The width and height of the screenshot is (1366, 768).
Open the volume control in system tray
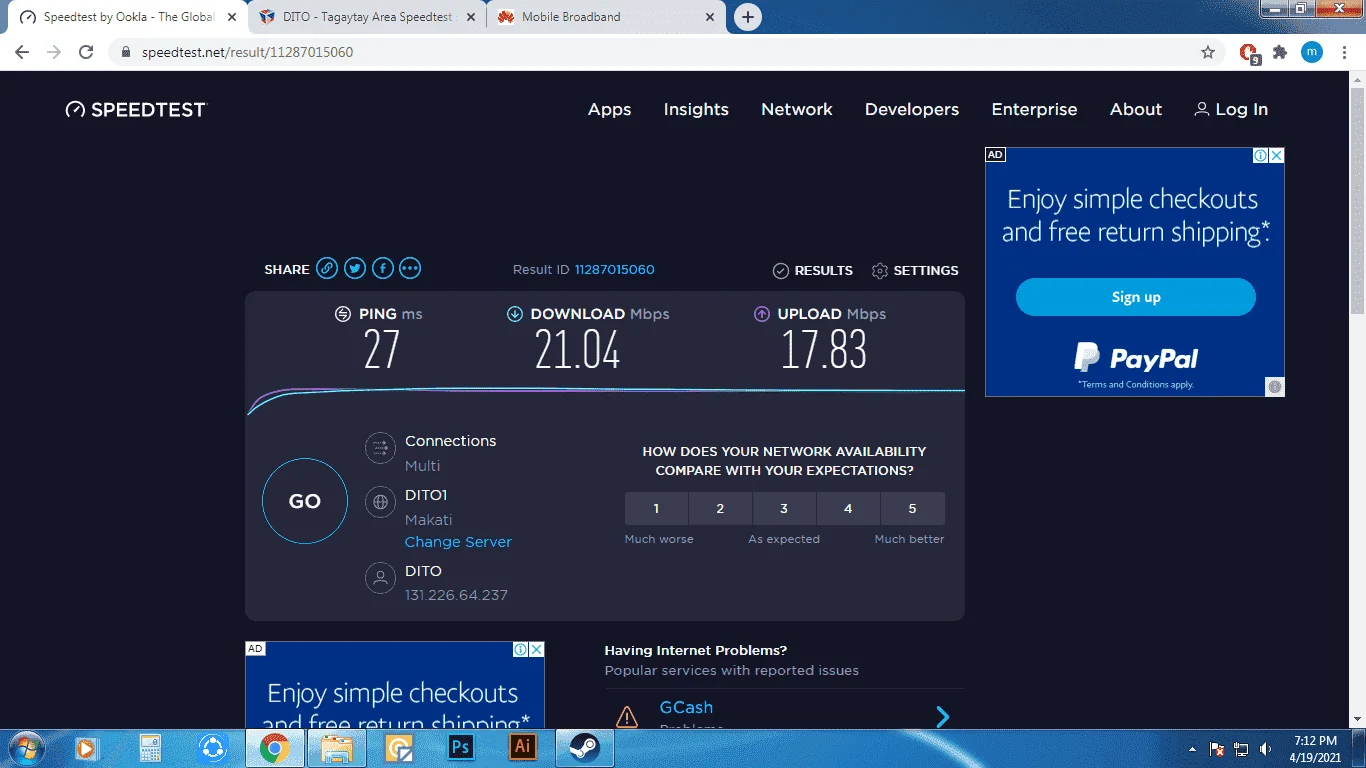[x=1266, y=749]
